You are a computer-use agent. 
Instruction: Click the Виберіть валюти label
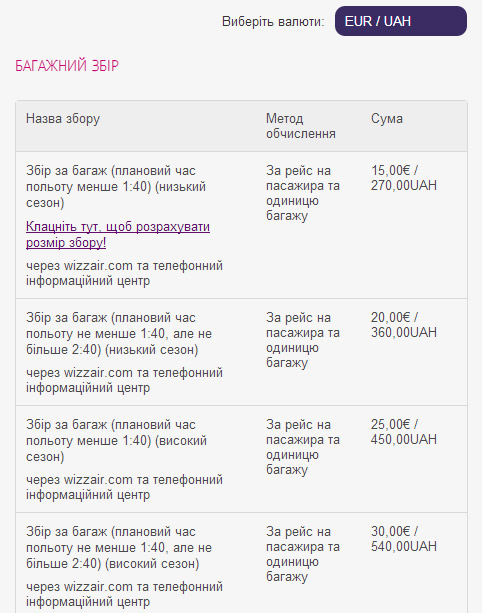pyautogui.click(x=273, y=22)
